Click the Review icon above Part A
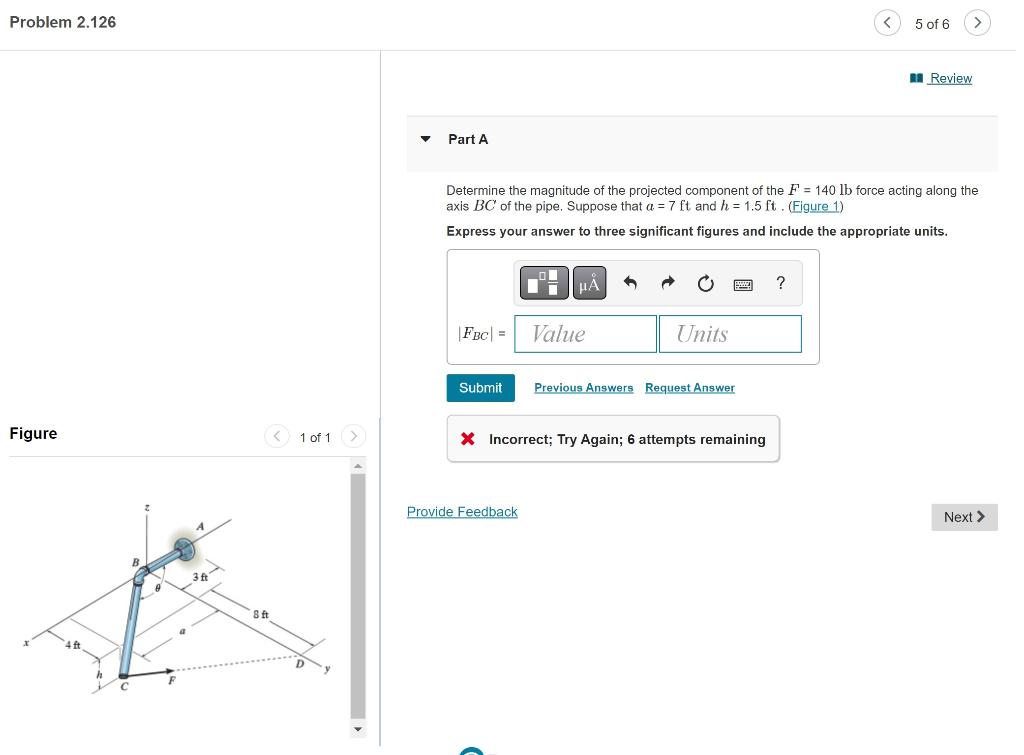The image size is (1024, 755). point(916,78)
